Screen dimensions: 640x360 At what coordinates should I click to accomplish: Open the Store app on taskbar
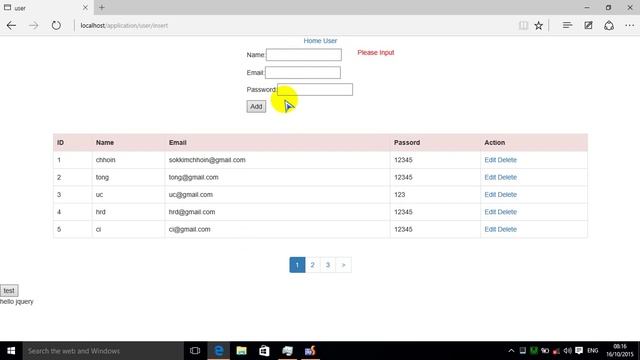[x=264, y=351]
